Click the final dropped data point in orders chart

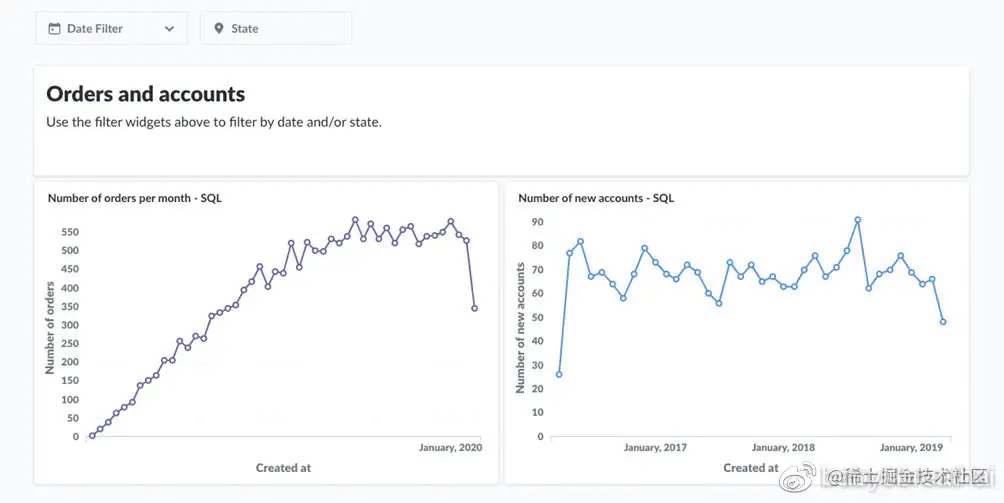click(474, 309)
